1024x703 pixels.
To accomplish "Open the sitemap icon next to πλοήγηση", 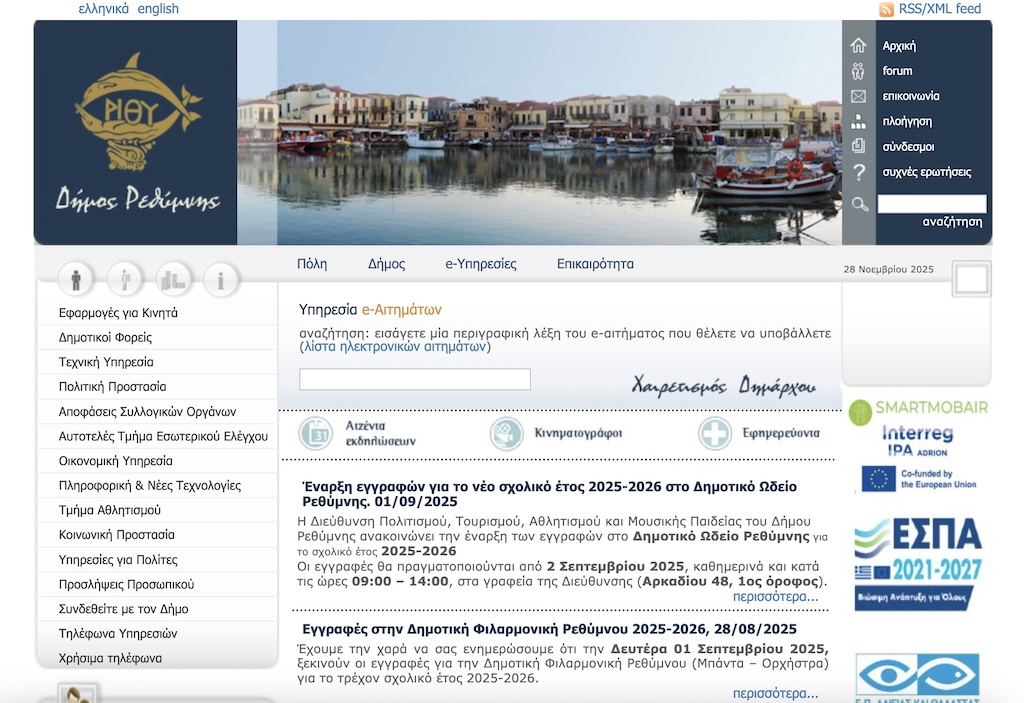I will [858, 122].
